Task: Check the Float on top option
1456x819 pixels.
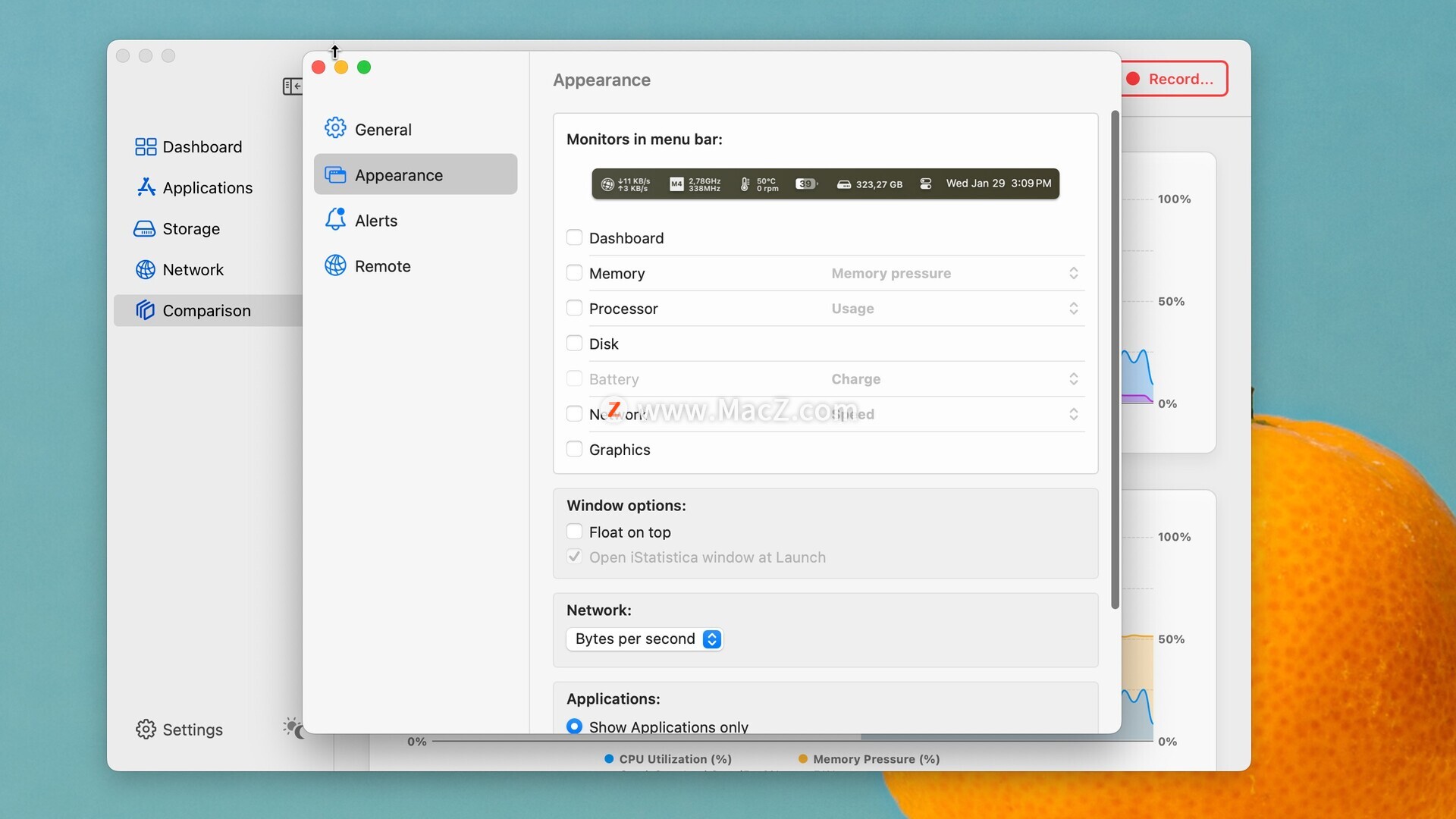Action: tap(575, 532)
